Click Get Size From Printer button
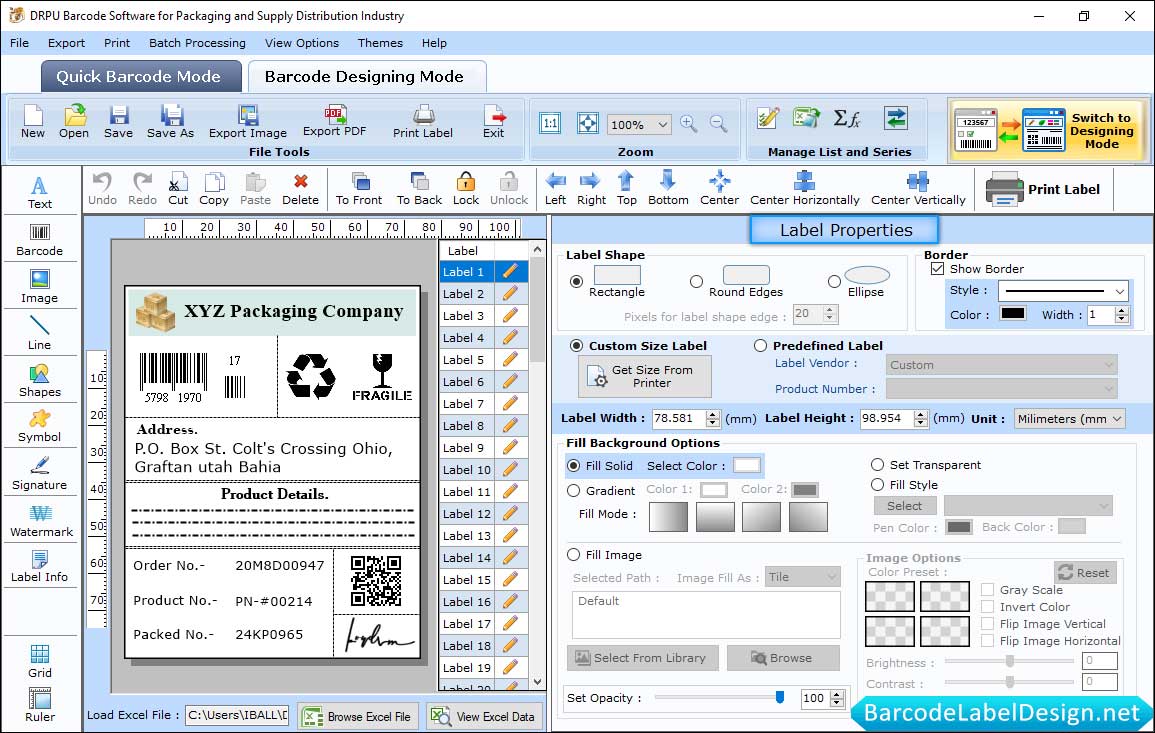 645,377
